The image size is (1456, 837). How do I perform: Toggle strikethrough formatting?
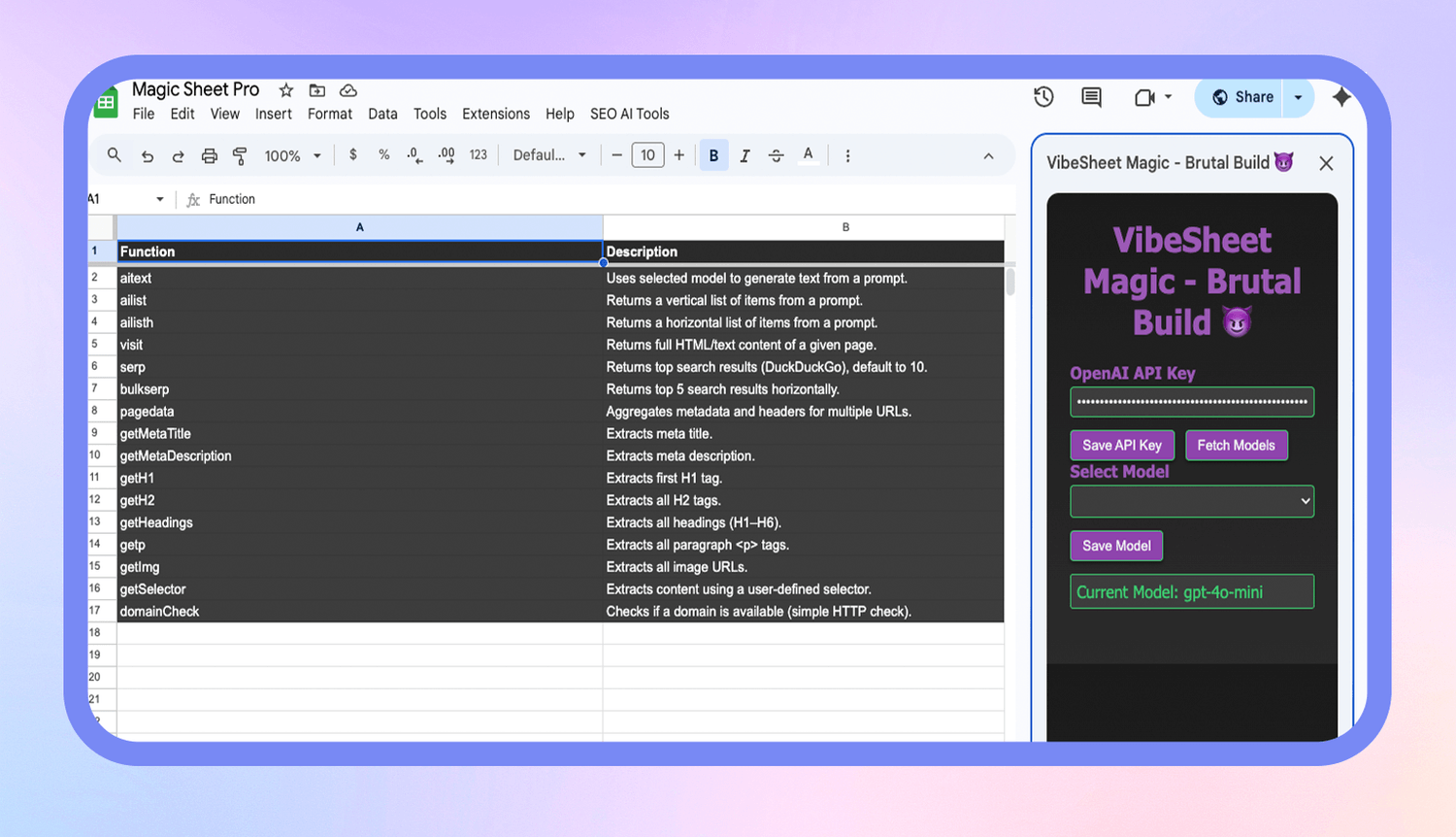point(776,155)
